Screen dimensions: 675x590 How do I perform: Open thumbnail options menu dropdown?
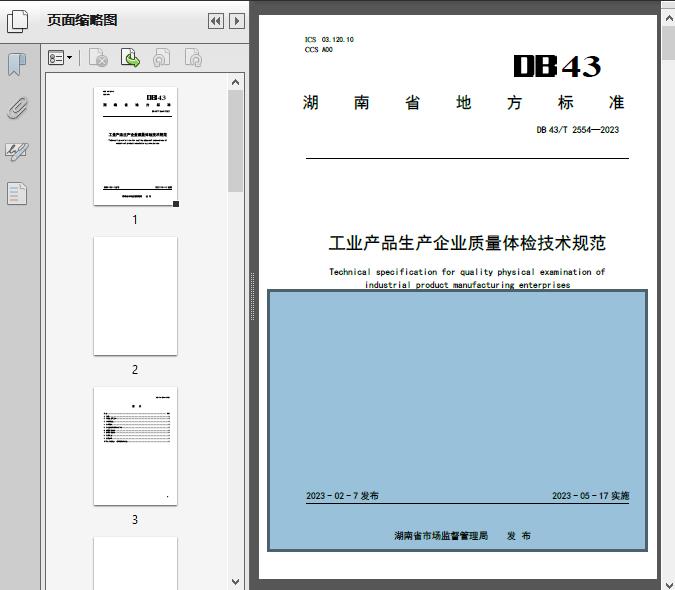(x=60, y=58)
